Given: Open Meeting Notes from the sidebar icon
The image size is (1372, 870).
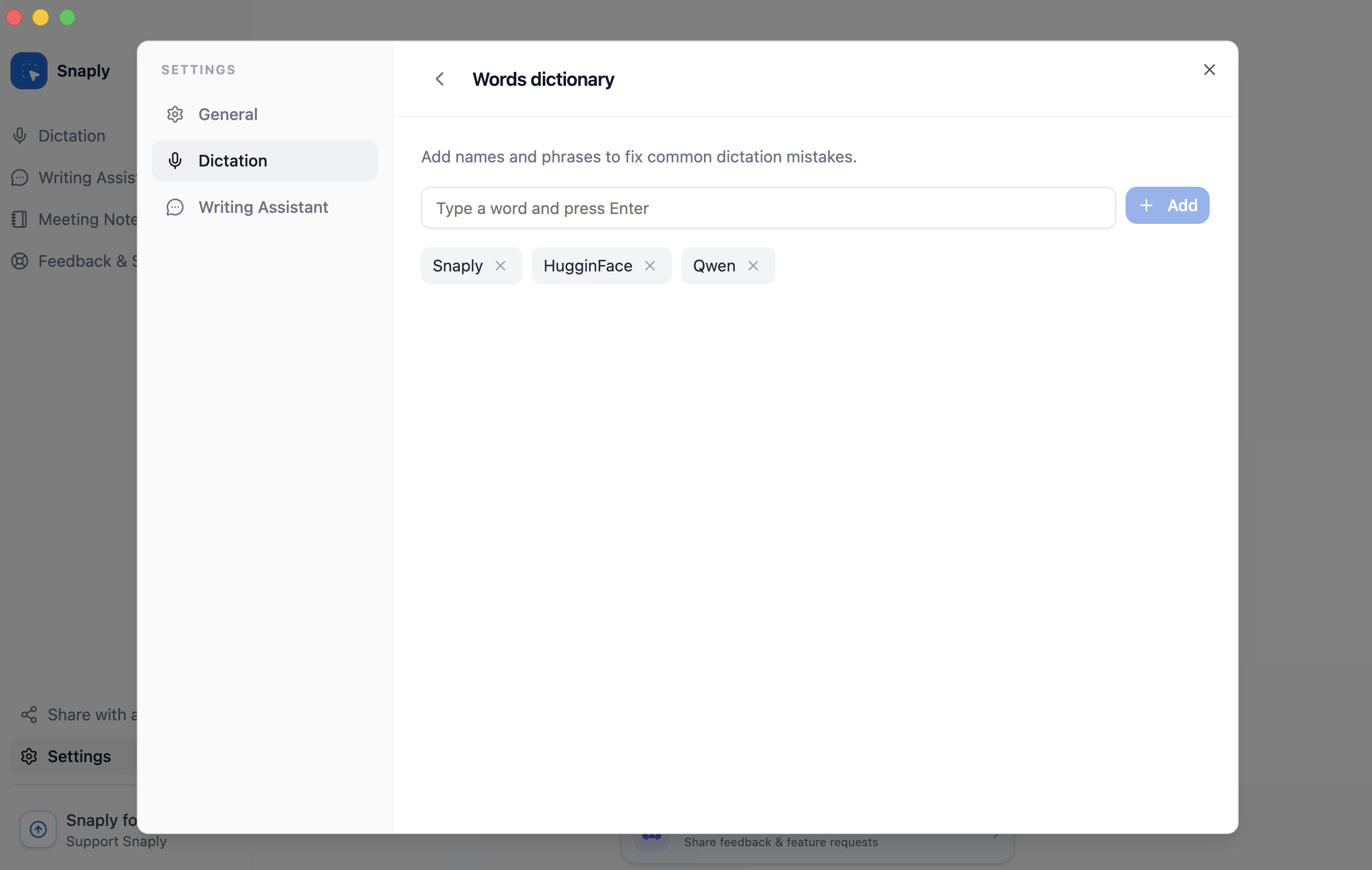Looking at the screenshot, I should point(20,219).
